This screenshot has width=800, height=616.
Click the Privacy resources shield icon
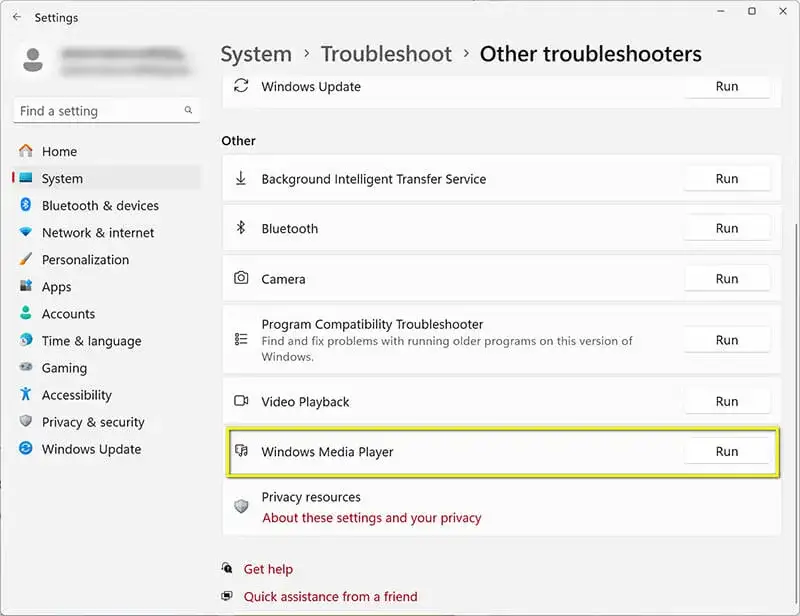240,506
